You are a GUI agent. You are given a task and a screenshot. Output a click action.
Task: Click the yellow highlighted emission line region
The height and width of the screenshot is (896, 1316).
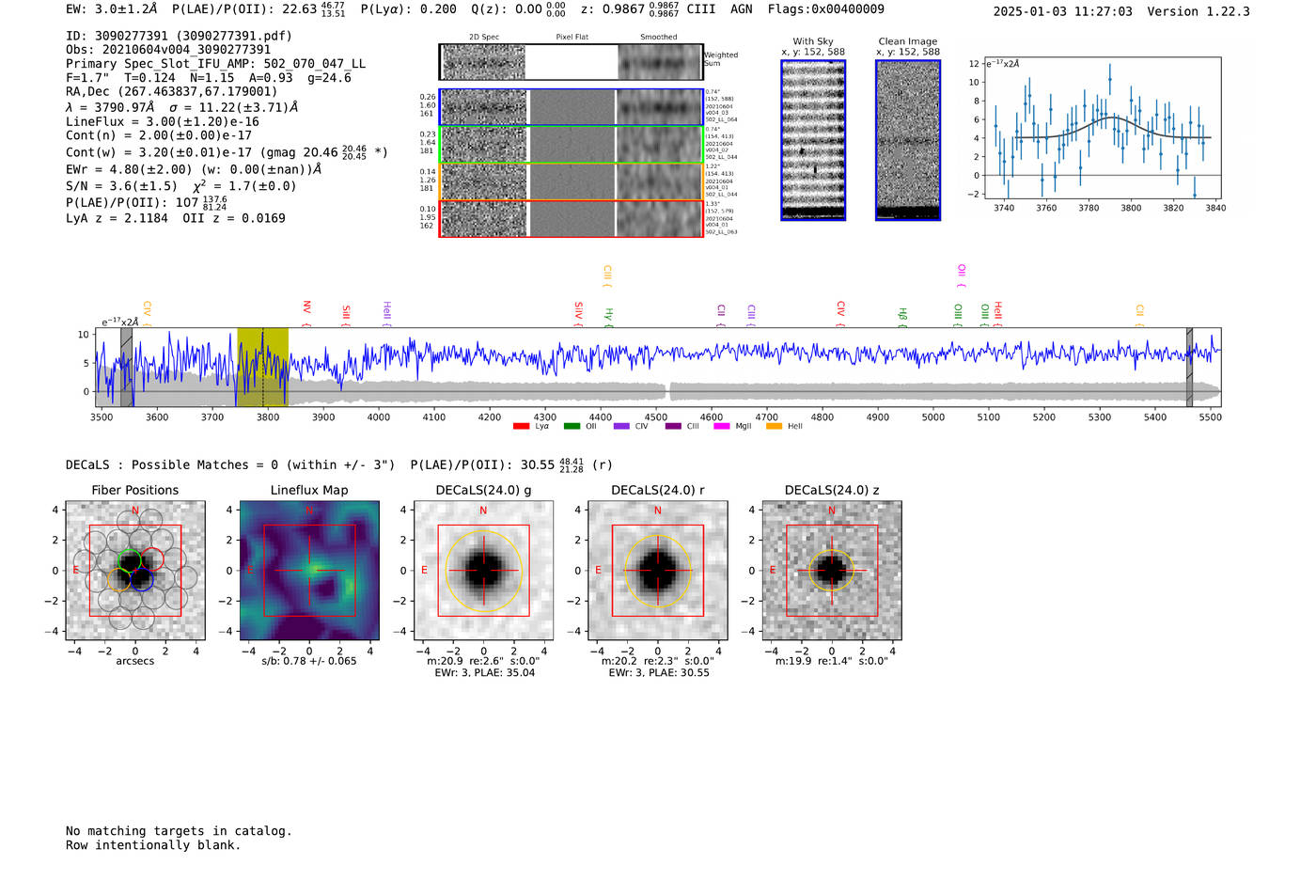click(x=262, y=368)
